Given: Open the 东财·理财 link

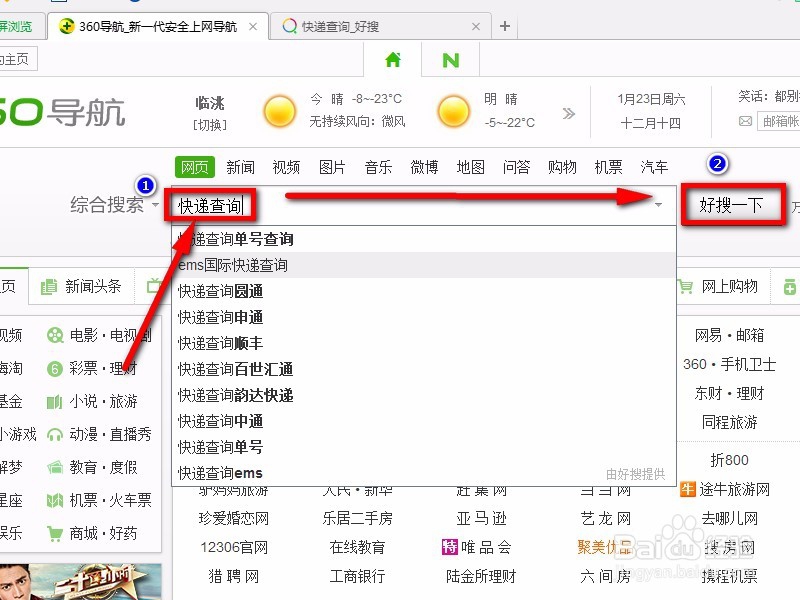Looking at the screenshot, I should (729, 393).
